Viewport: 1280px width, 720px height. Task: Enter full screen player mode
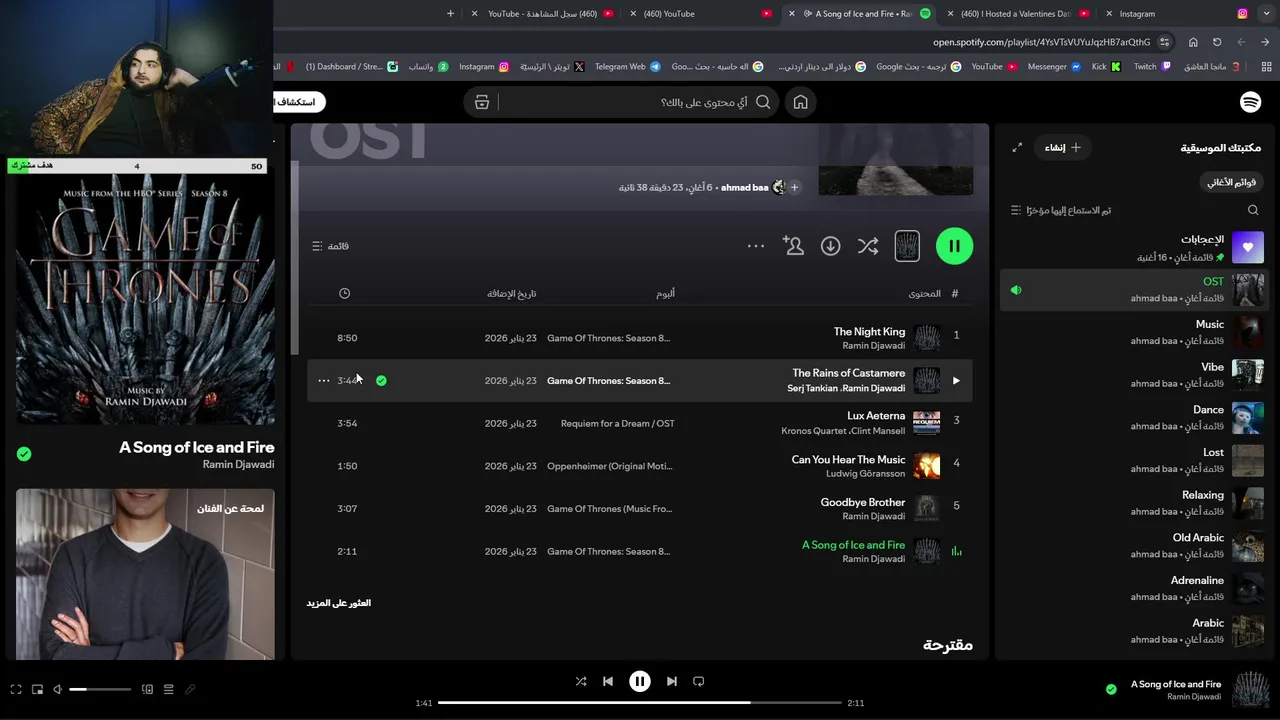click(x=16, y=689)
